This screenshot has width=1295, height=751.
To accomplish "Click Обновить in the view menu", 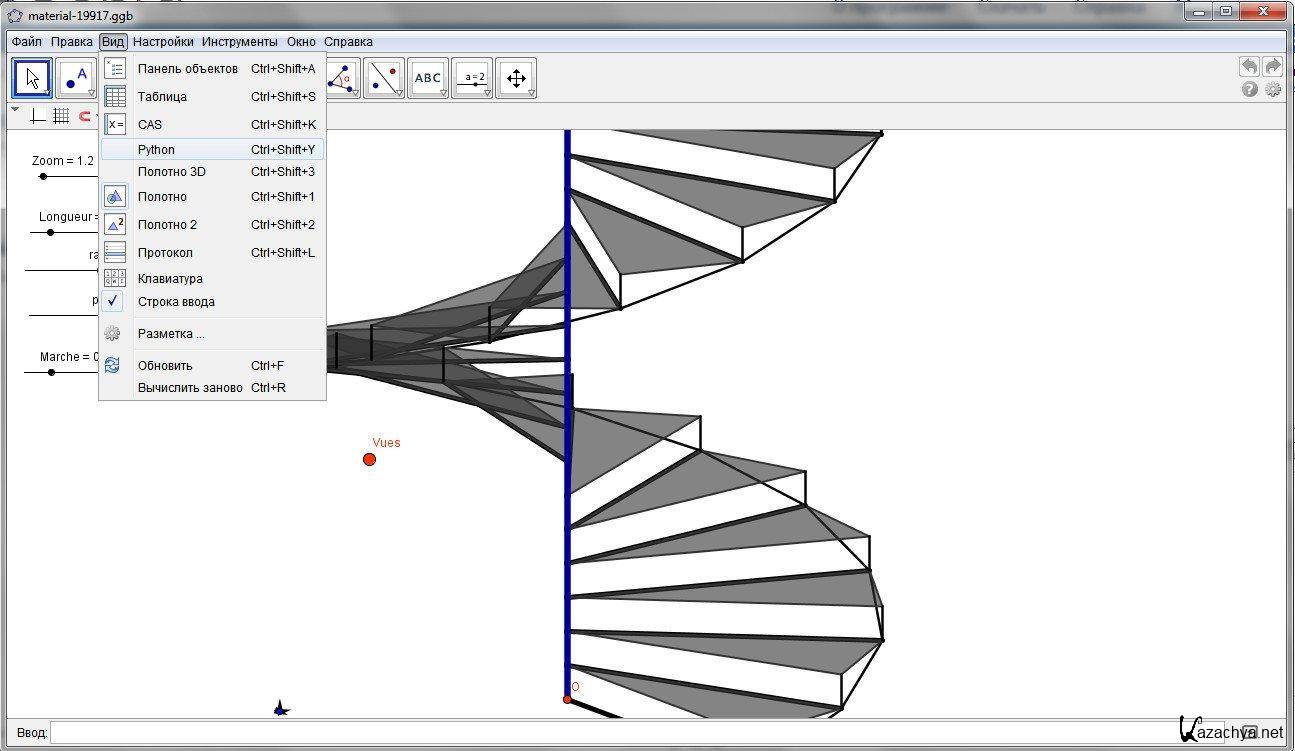I will (165, 365).
